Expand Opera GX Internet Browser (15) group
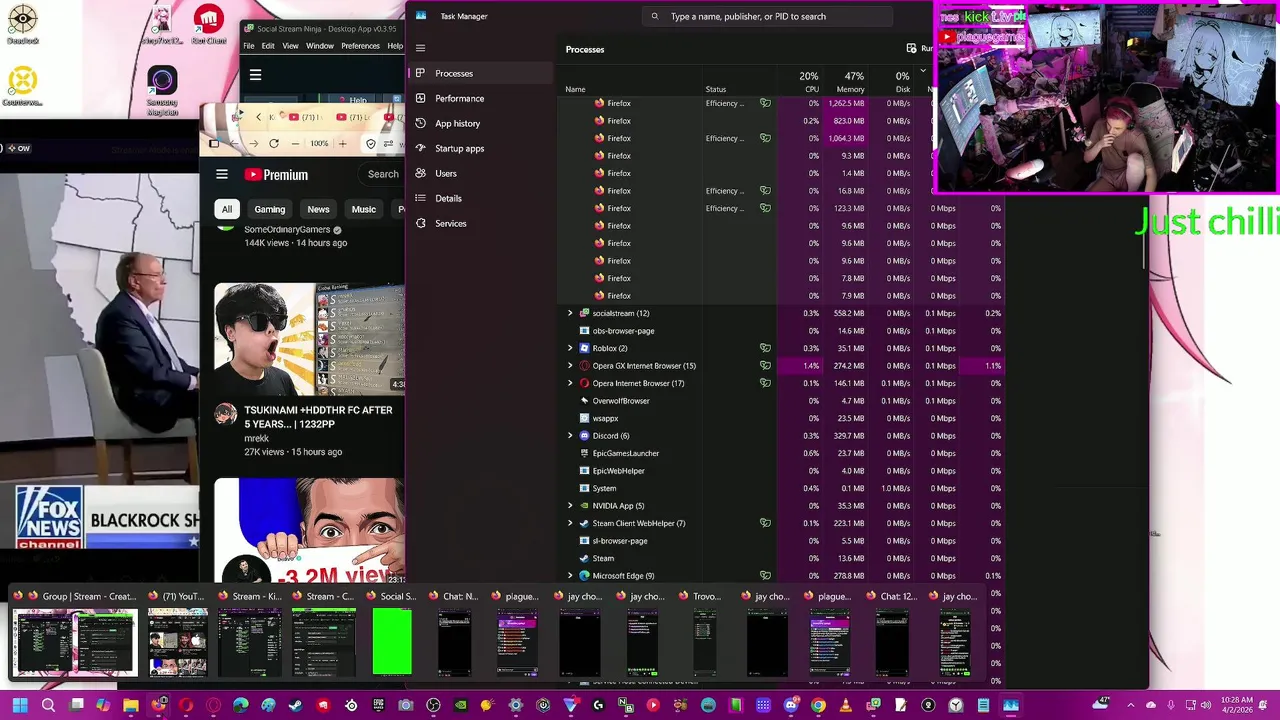Image resolution: width=1280 pixels, height=720 pixels. 570,366
